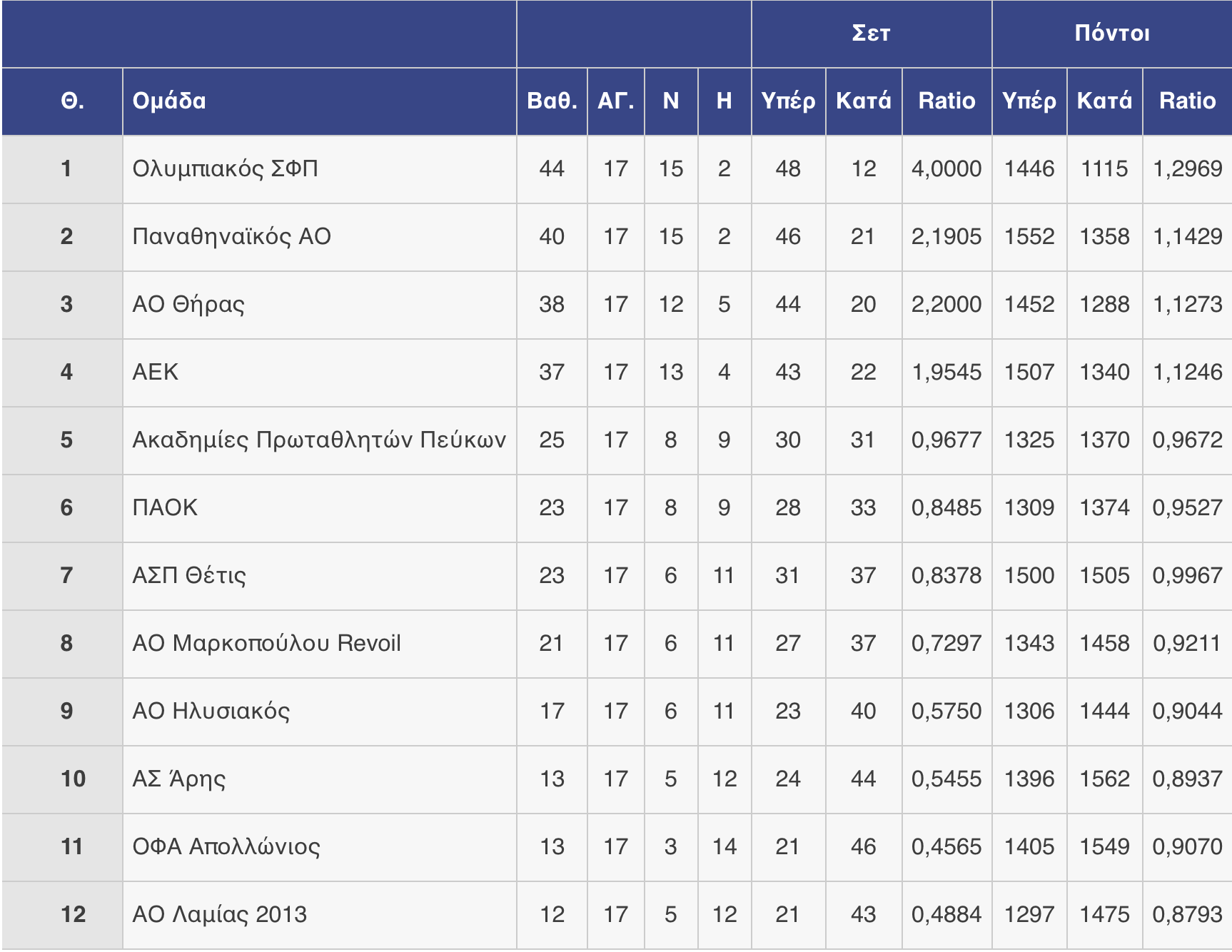The width and height of the screenshot is (1232, 952).
Task: Open Ακαδημίες Πρωταθλητών Πεύκων team
Action: tap(319, 440)
